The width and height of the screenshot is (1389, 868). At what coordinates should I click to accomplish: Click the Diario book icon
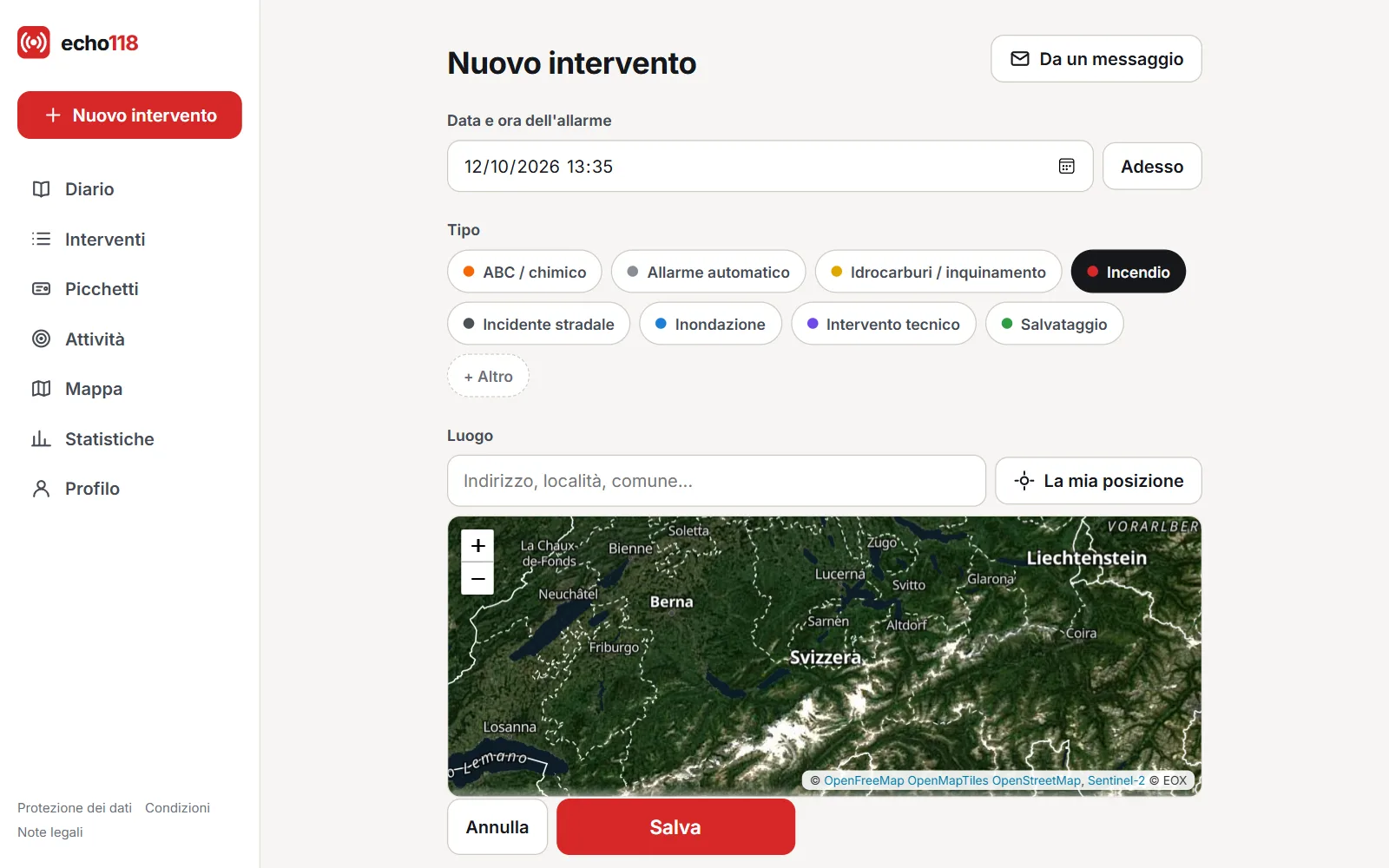click(41, 189)
